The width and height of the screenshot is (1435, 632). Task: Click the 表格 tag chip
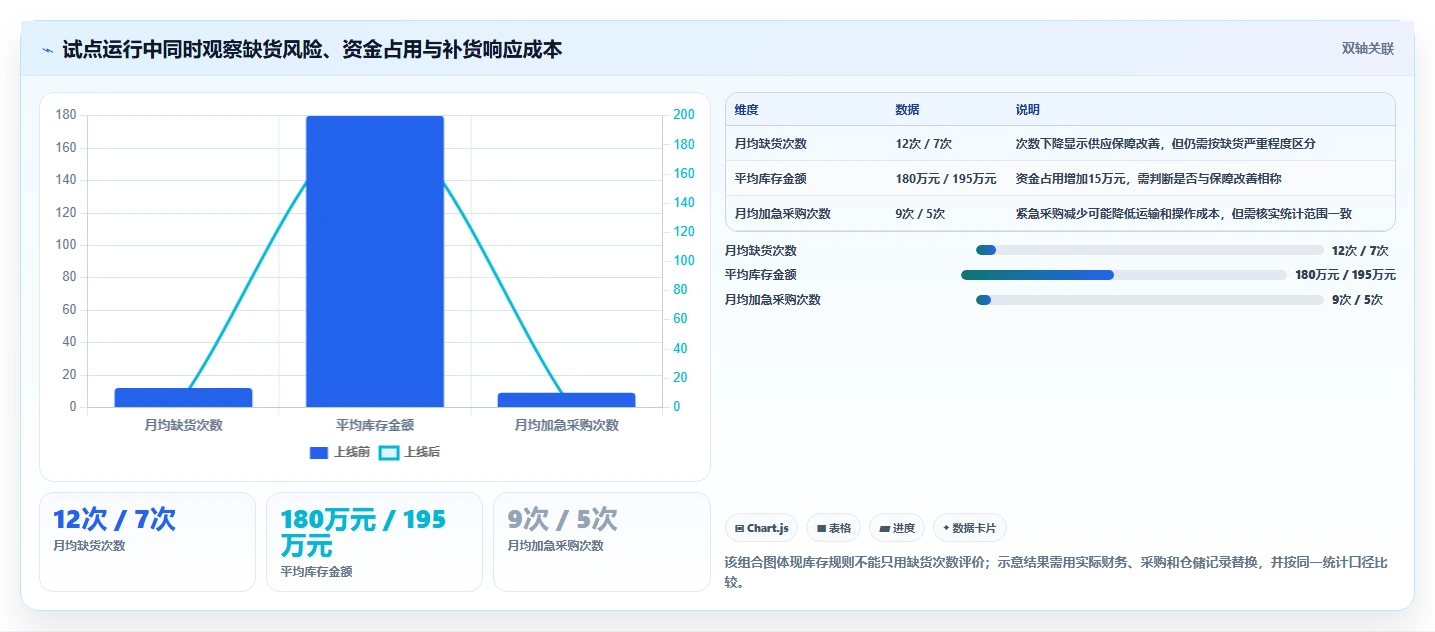tap(833, 528)
